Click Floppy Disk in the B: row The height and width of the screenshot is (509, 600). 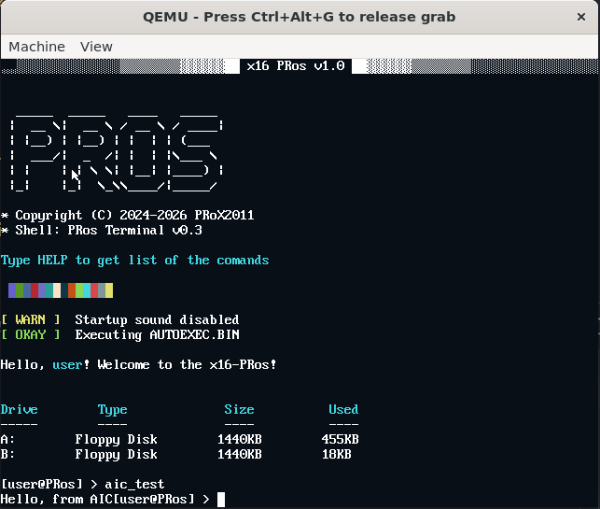pos(116,455)
